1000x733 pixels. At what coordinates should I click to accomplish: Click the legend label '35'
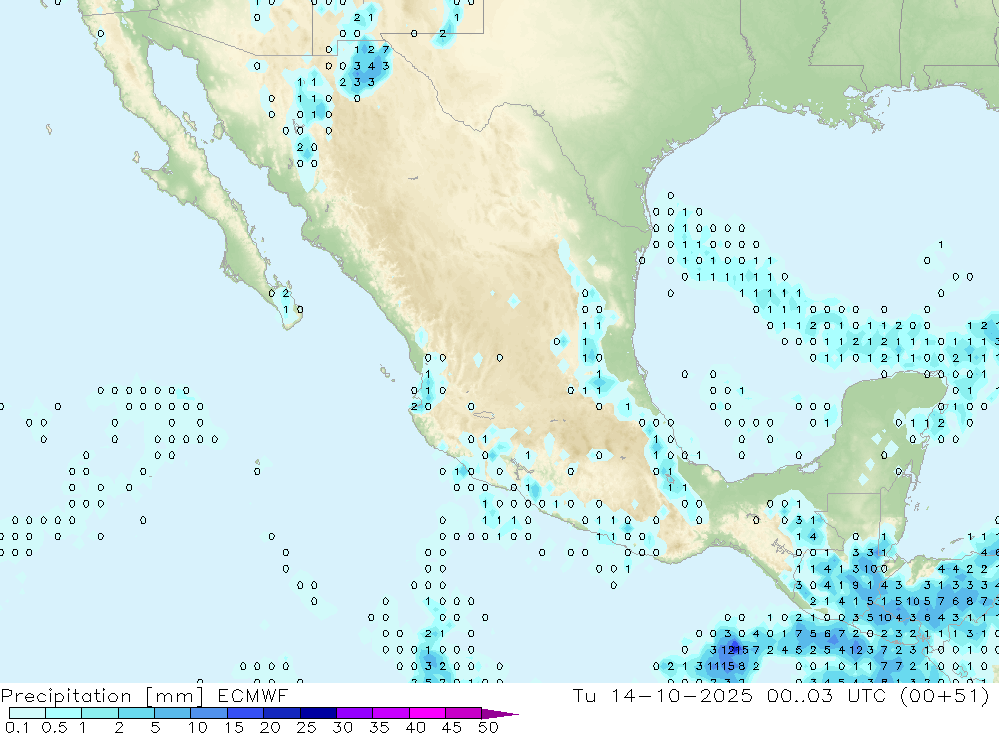pos(379,727)
